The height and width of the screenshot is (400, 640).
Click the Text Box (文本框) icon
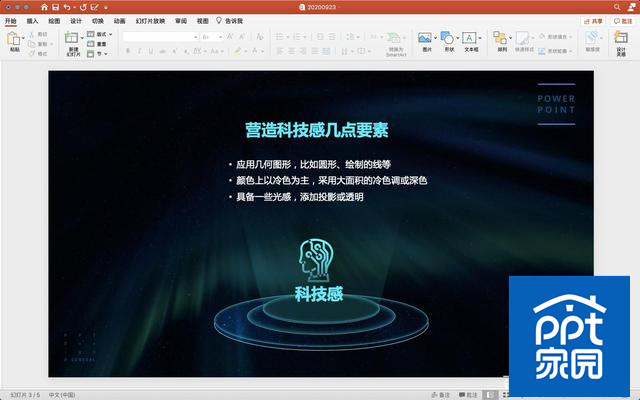pos(469,38)
